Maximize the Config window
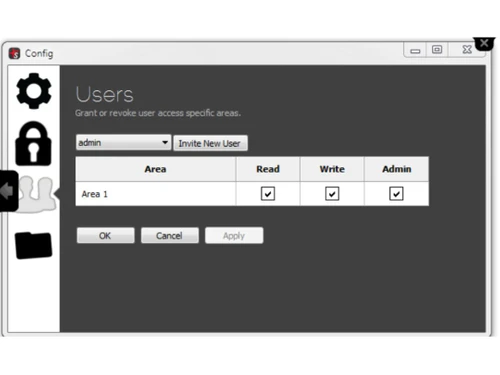This screenshot has width=500, height=375. pyautogui.click(x=437, y=50)
